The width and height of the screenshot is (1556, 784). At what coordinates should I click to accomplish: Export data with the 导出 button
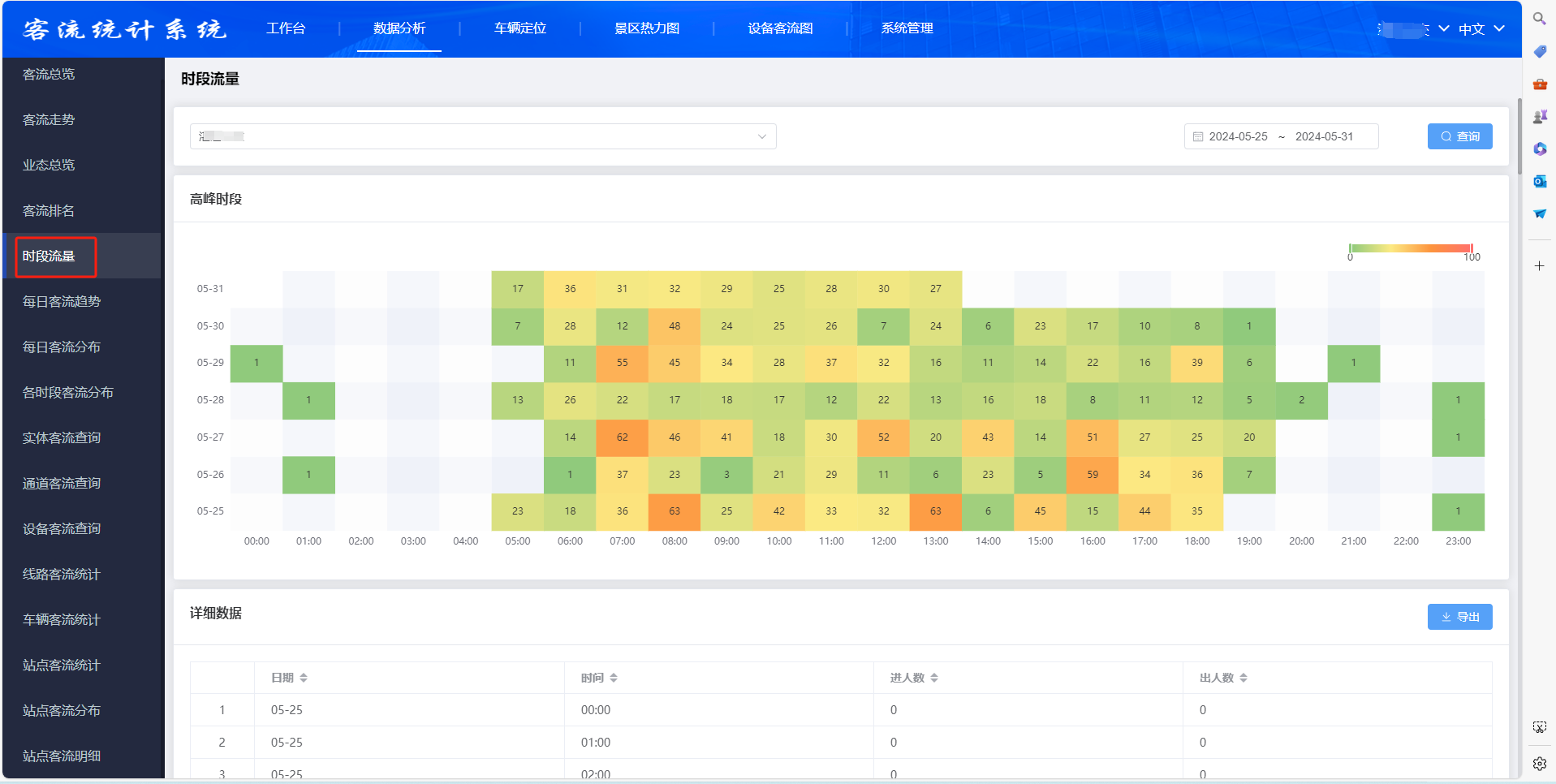[1459, 617]
